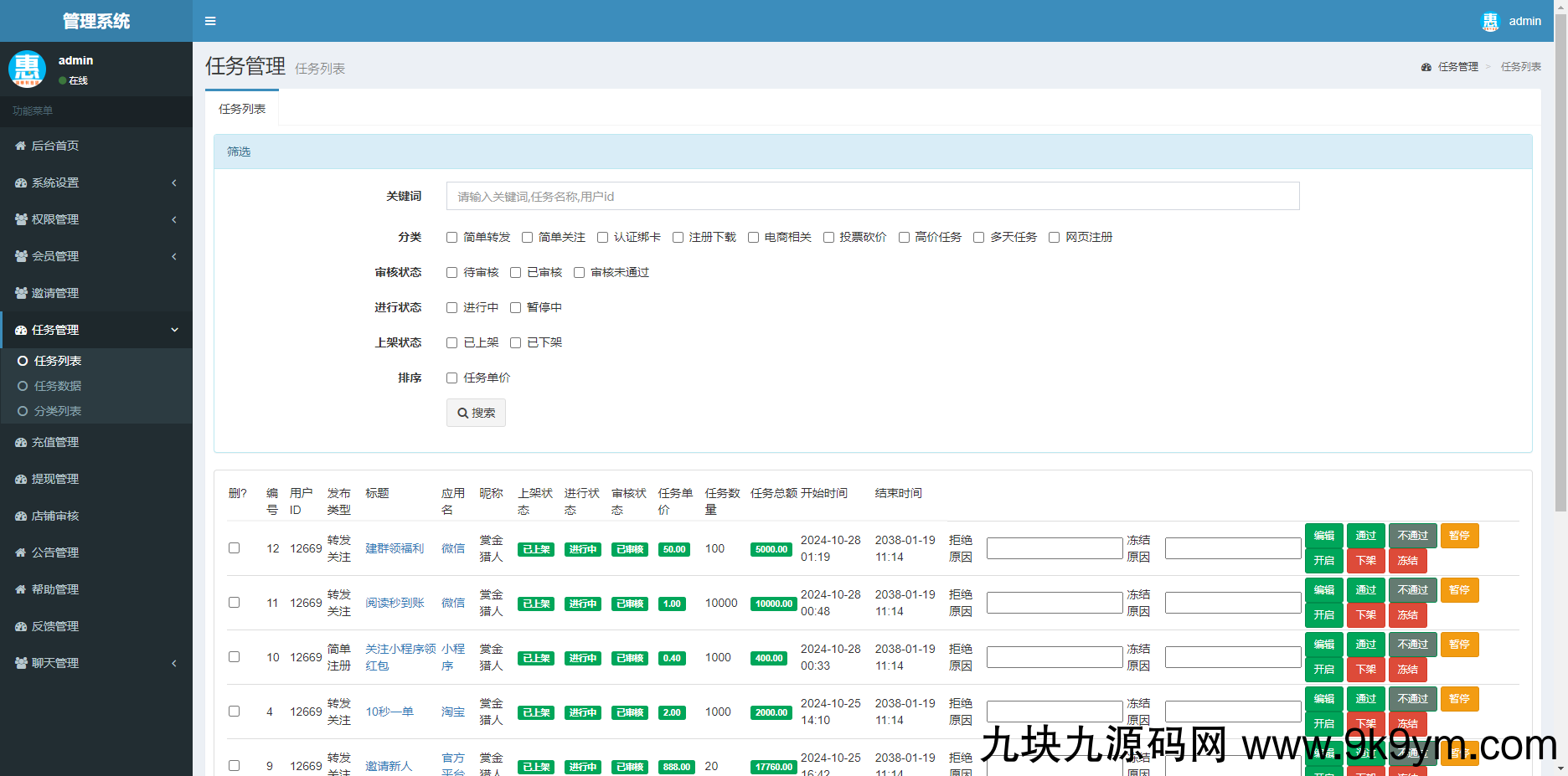Click the 会员管理 users icon
Image resolution: width=1568 pixels, height=776 pixels.
pos(21,256)
